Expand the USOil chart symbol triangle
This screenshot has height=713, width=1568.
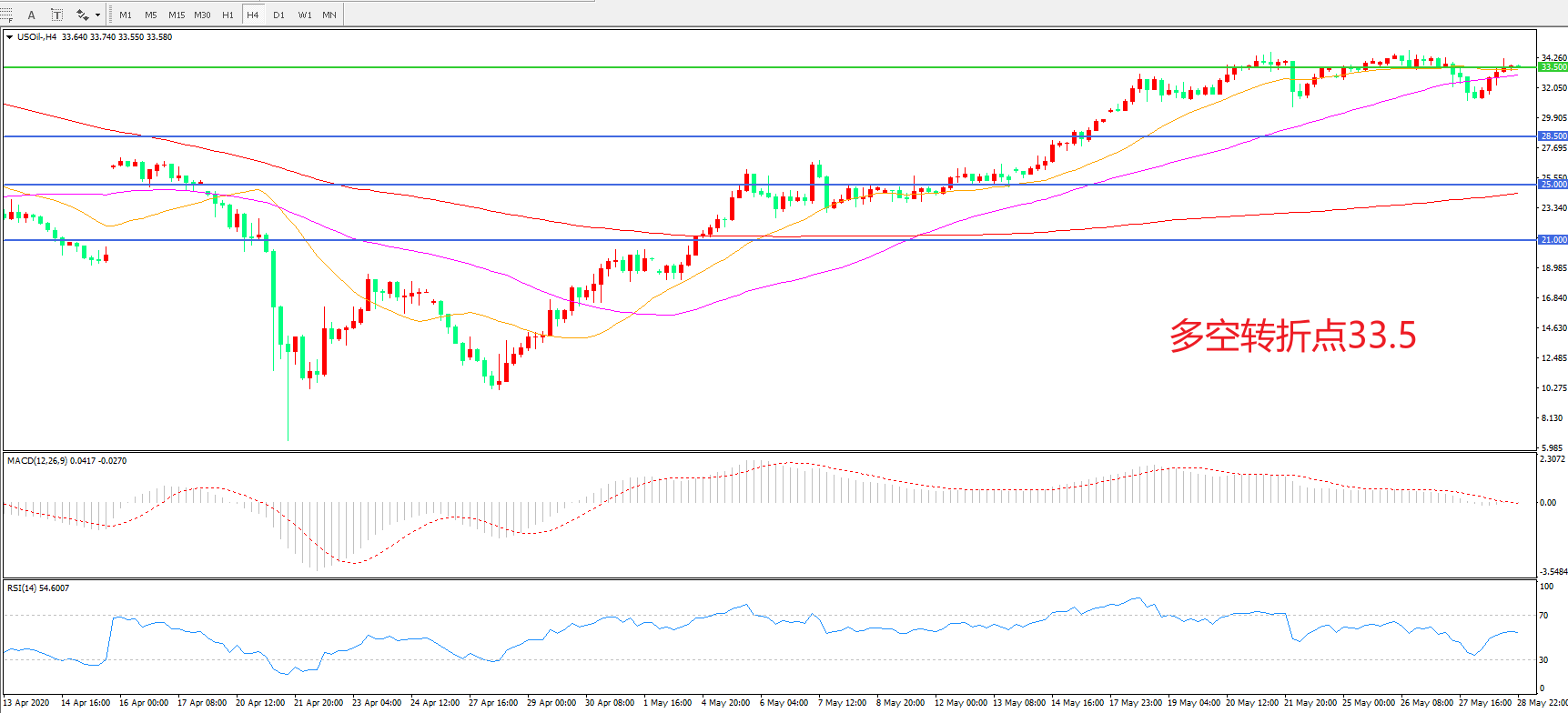click(x=9, y=37)
